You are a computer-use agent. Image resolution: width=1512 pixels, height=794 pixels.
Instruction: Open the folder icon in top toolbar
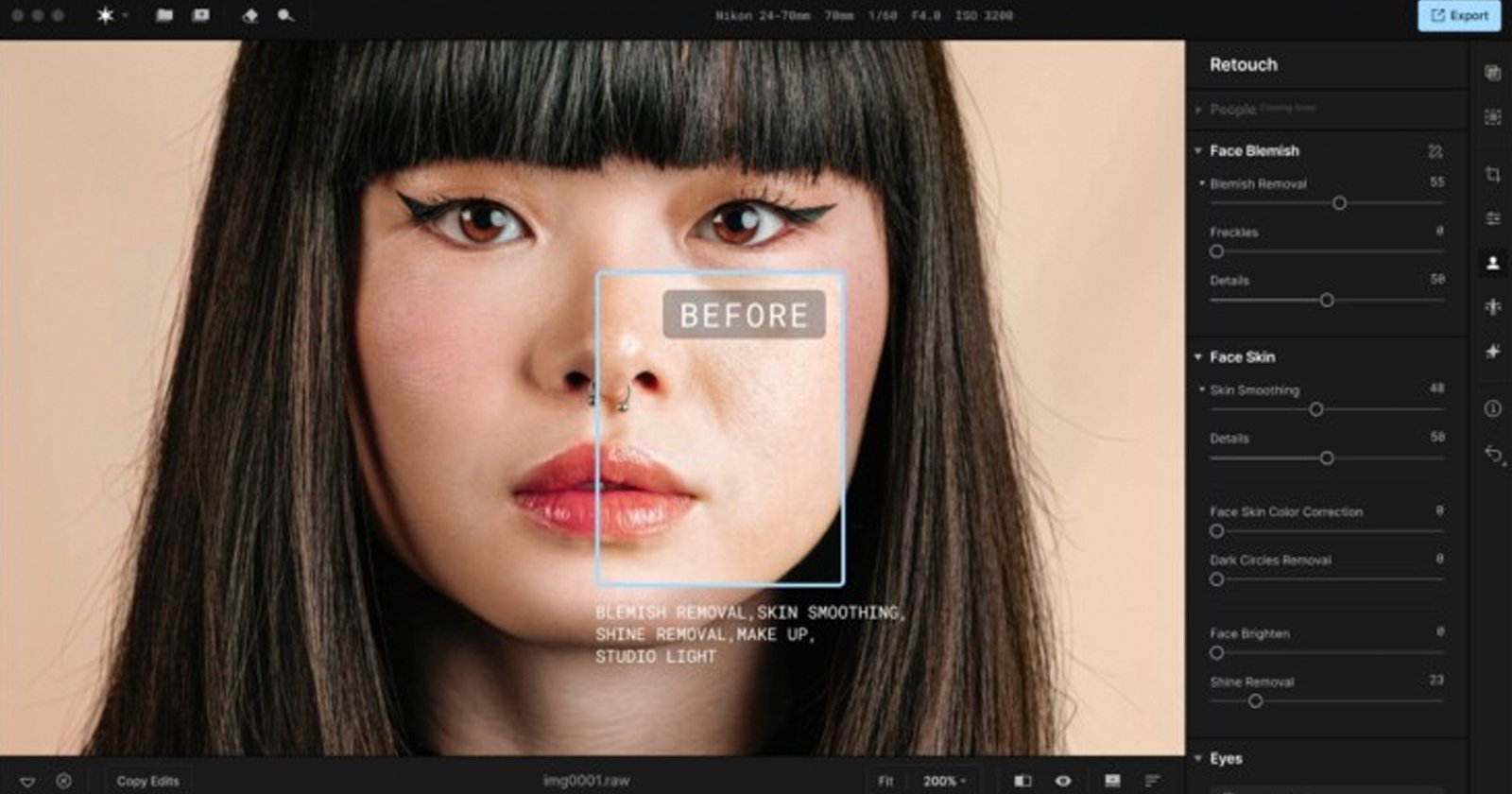point(164,16)
